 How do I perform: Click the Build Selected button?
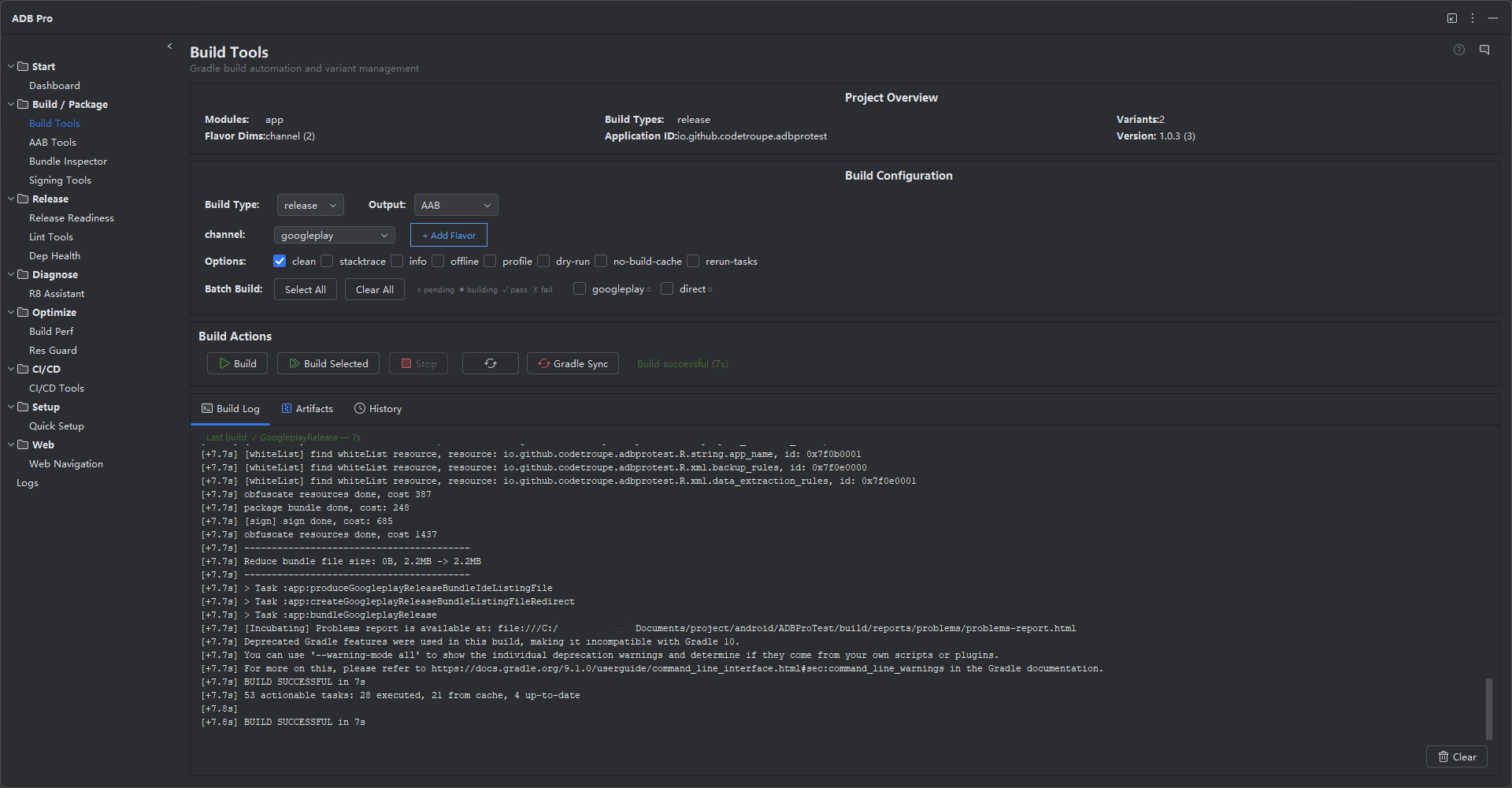pyautogui.click(x=328, y=363)
